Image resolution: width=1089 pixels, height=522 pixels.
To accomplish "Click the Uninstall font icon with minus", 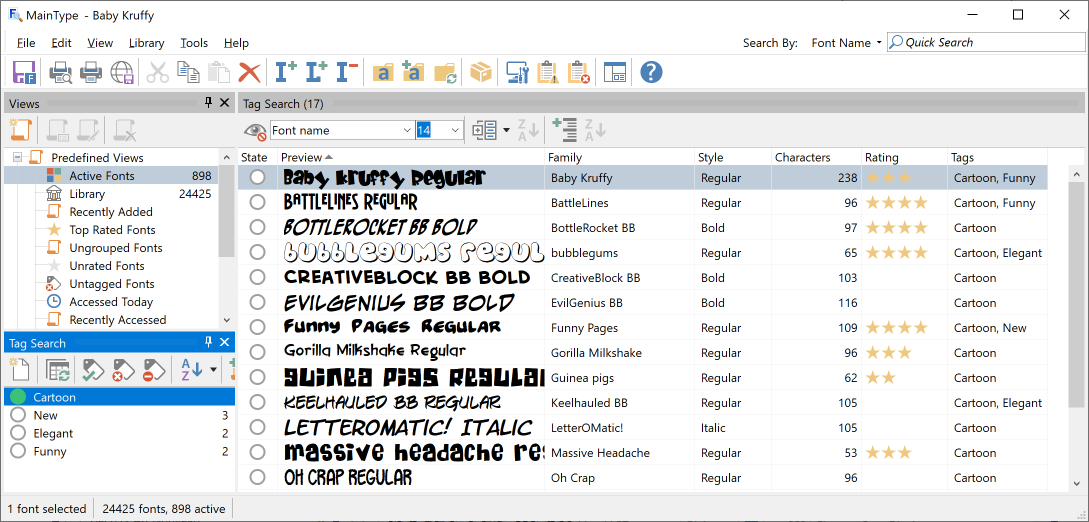I will [347, 72].
